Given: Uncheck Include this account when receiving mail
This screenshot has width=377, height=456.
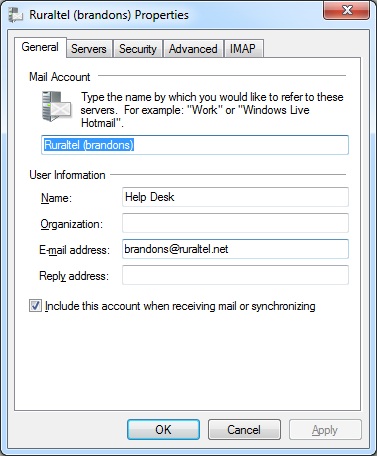Looking at the screenshot, I should (35, 306).
